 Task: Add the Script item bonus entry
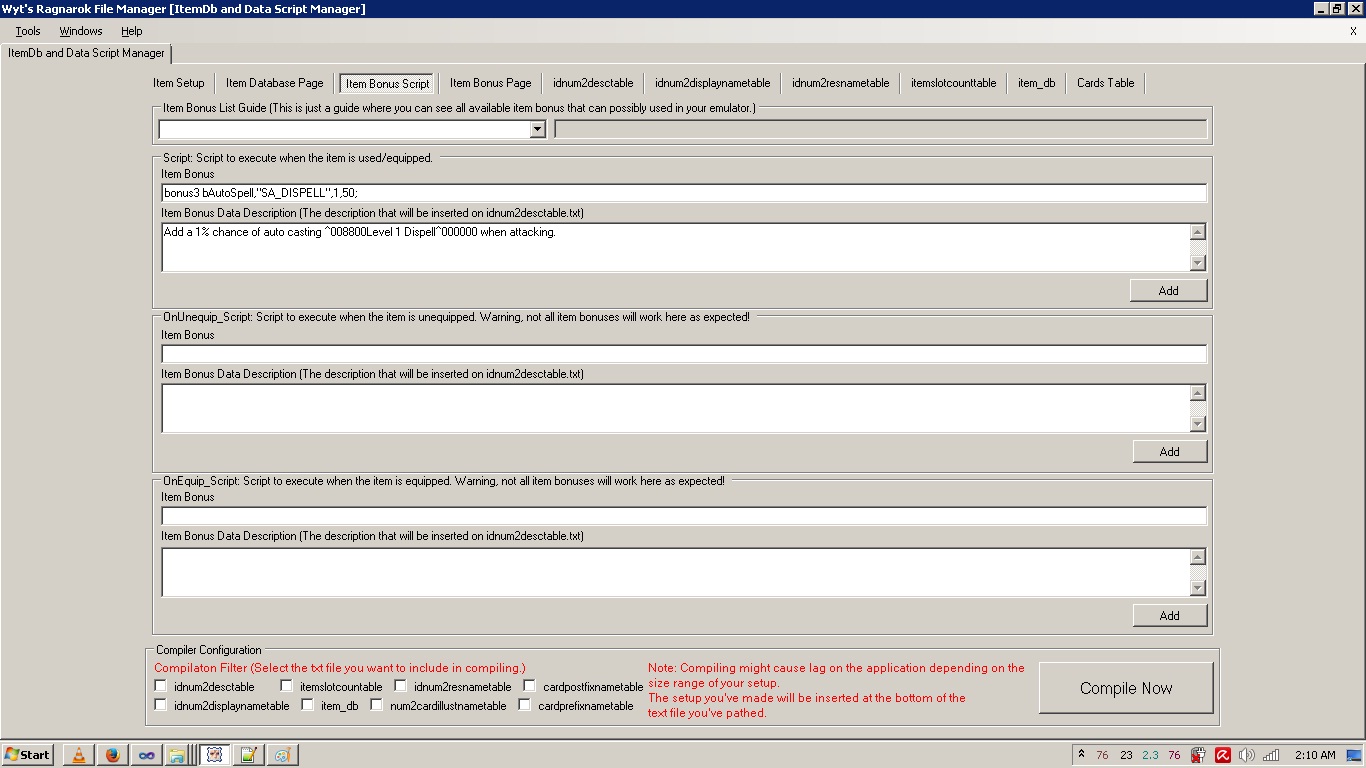tap(1169, 290)
